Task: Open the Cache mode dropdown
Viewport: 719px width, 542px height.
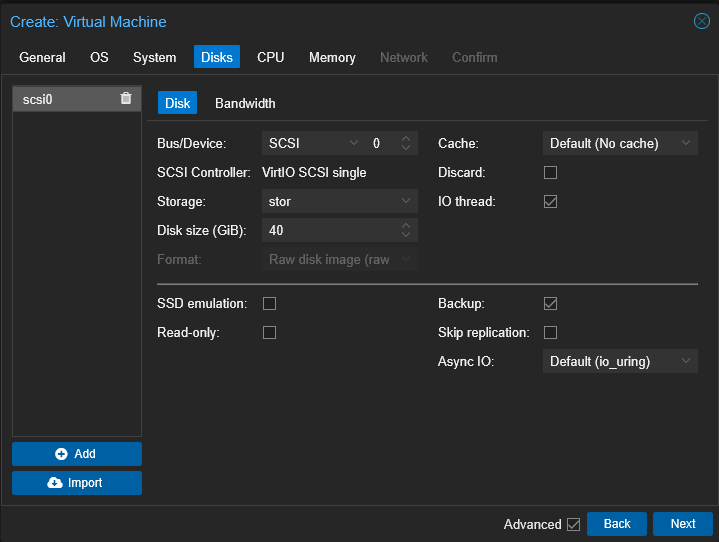Action: 620,144
